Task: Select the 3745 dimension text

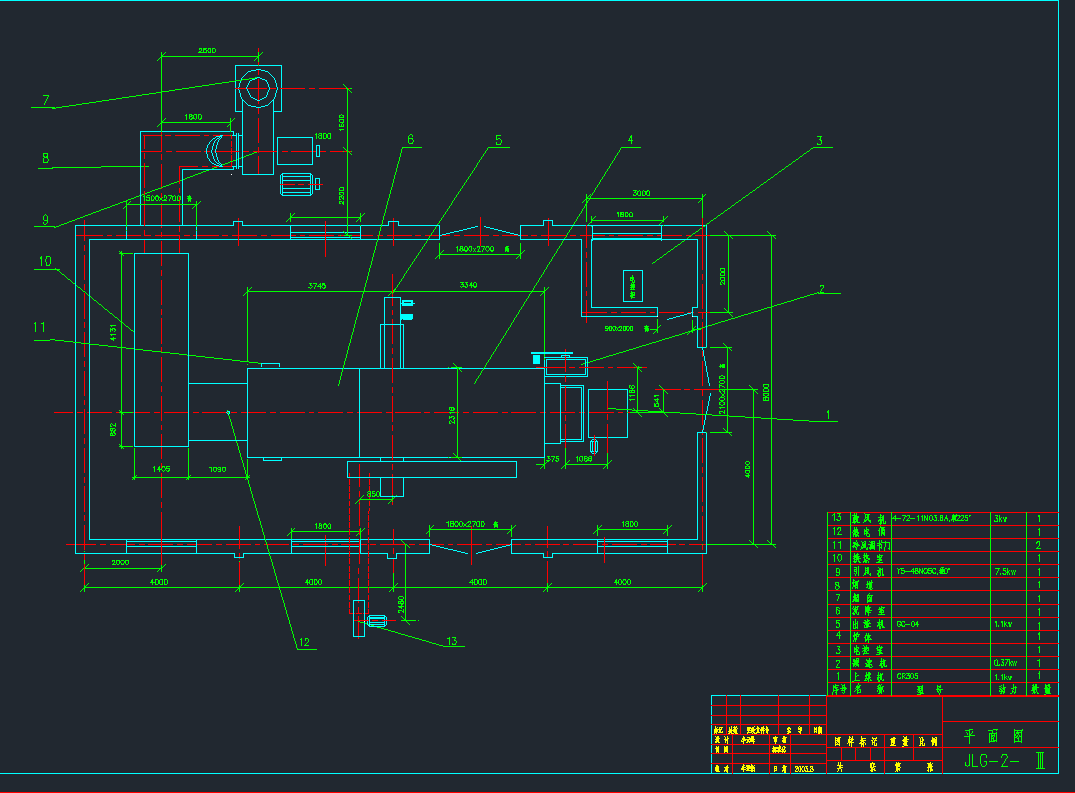Action: tap(317, 286)
